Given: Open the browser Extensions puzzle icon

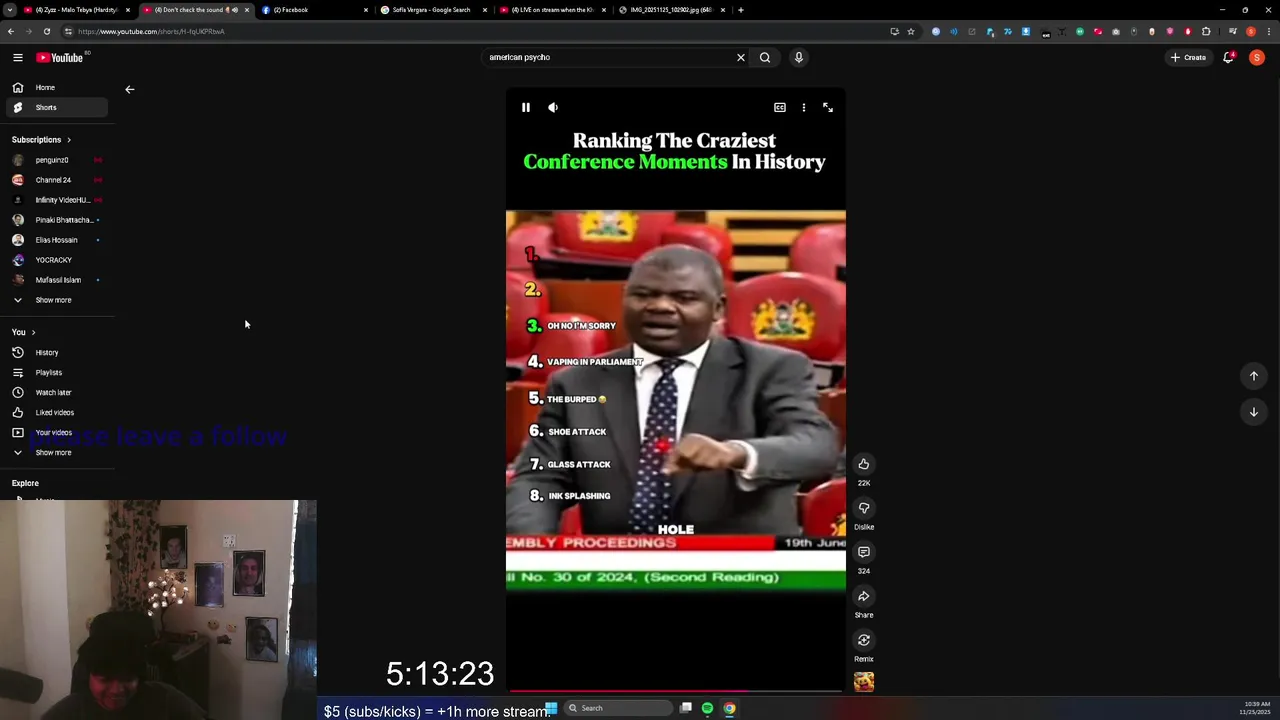Looking at the screenshot, I should click(x=1206, y=31).
